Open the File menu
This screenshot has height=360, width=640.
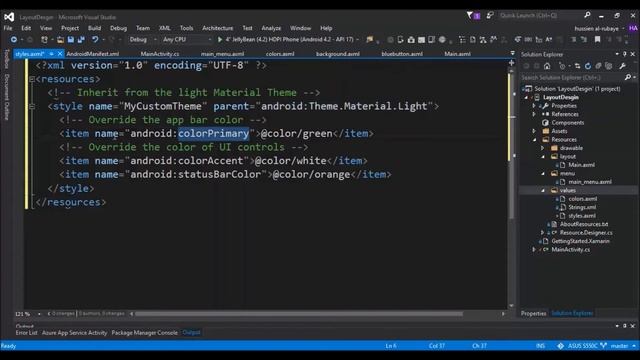pos(8,28)
